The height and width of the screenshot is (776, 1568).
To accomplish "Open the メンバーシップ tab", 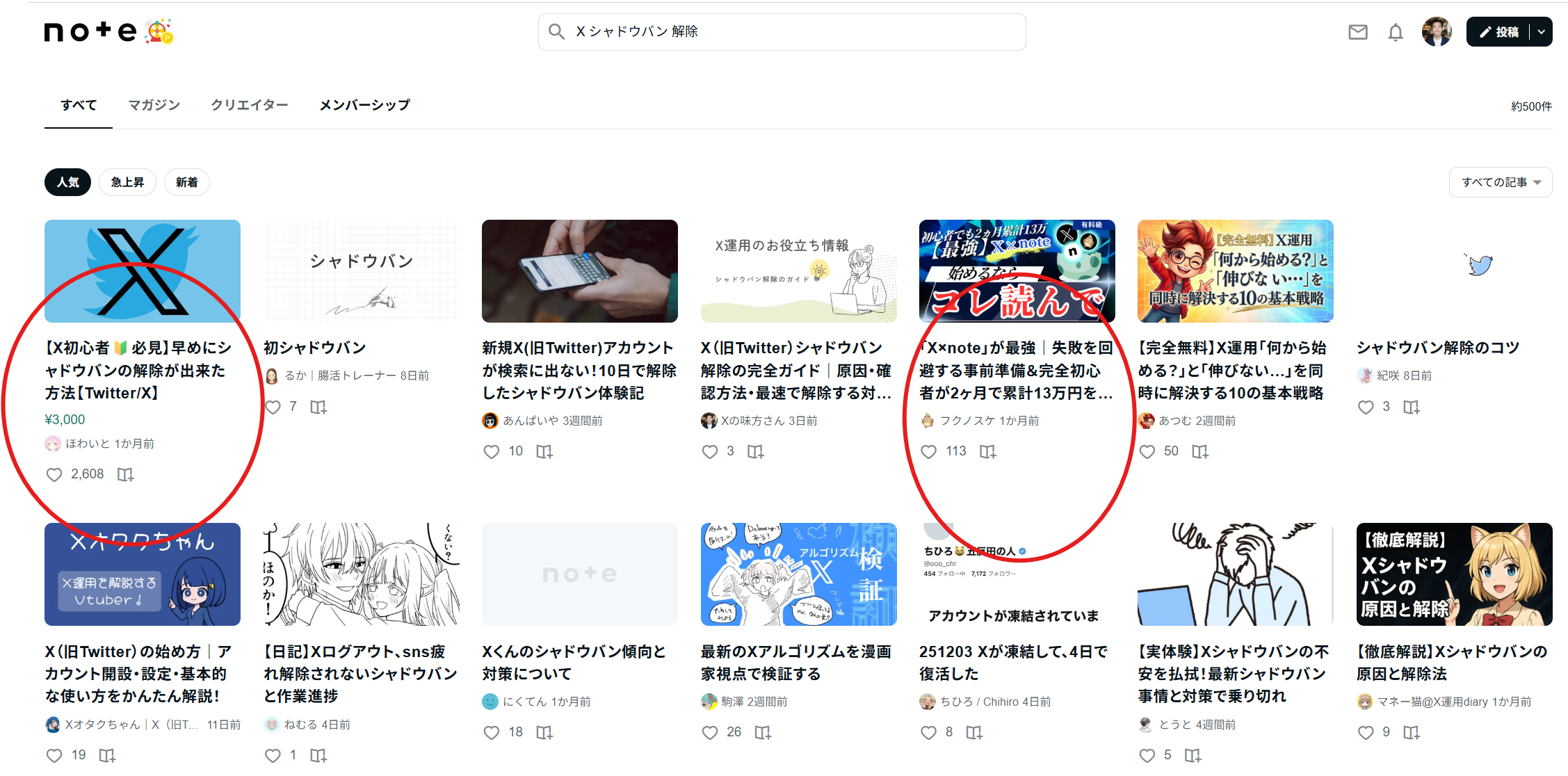I will pyautogui.click(x=364, y=105).
